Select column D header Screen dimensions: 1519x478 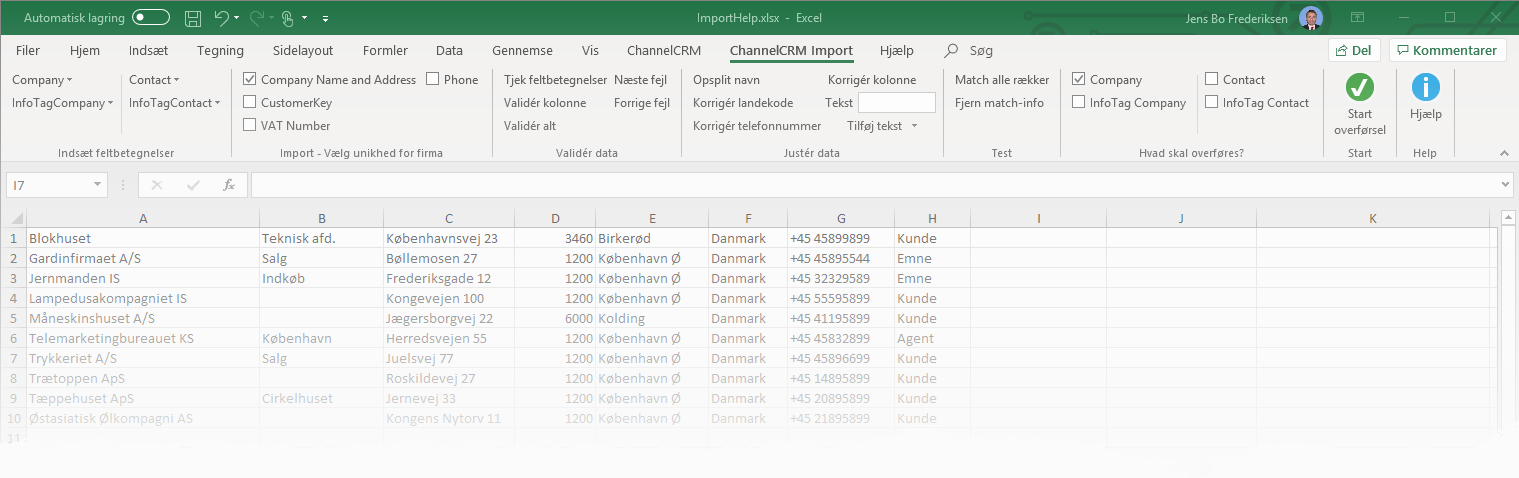click(x=555, y=218)
